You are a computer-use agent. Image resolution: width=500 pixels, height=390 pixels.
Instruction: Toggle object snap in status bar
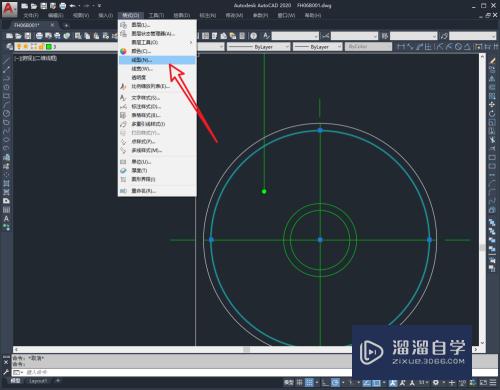pos(376,383)
